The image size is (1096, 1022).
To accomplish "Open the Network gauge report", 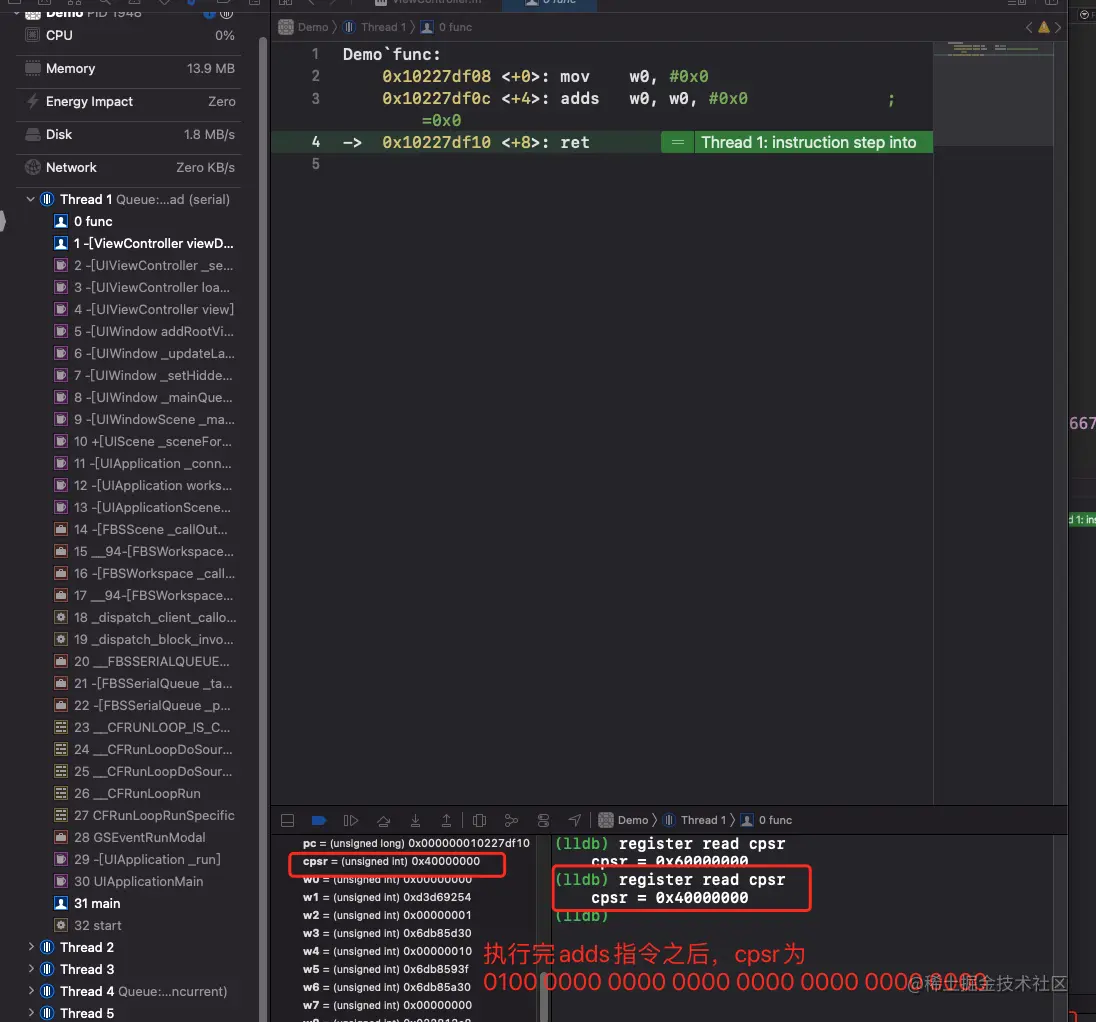I will click(129, 167).
